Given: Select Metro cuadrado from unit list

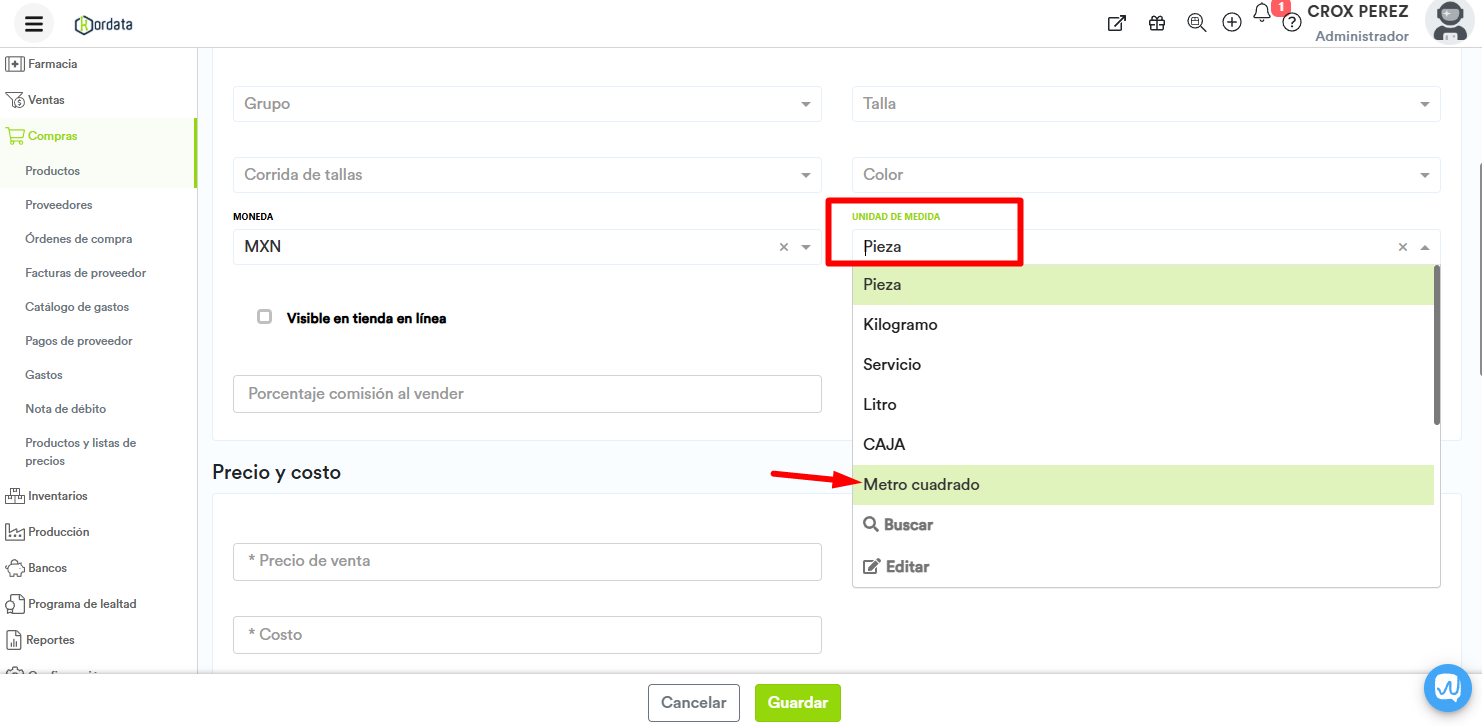Looking at the screenshot, I should [921, 485].
